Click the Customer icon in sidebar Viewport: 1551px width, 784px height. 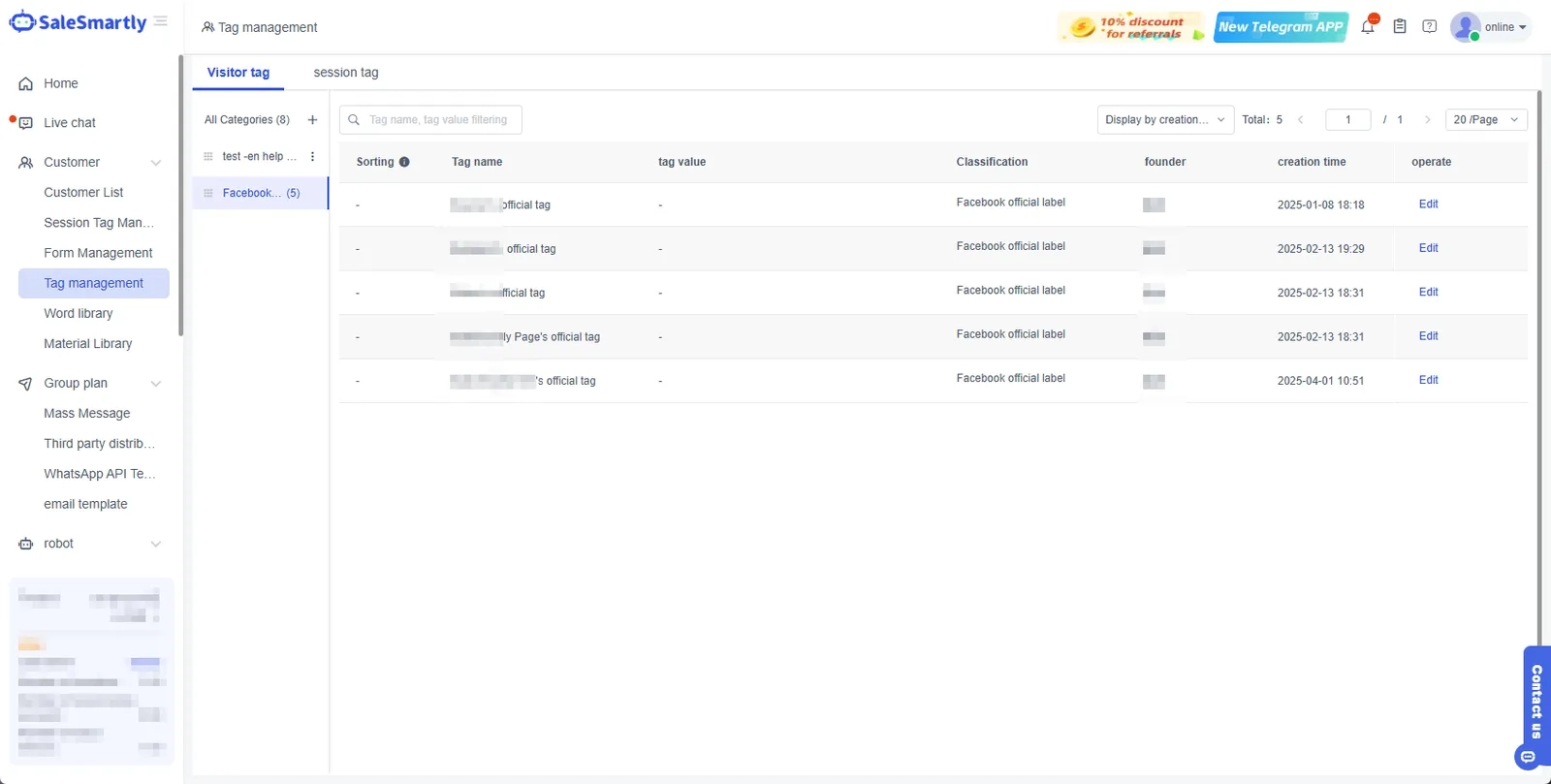[26, 163]
